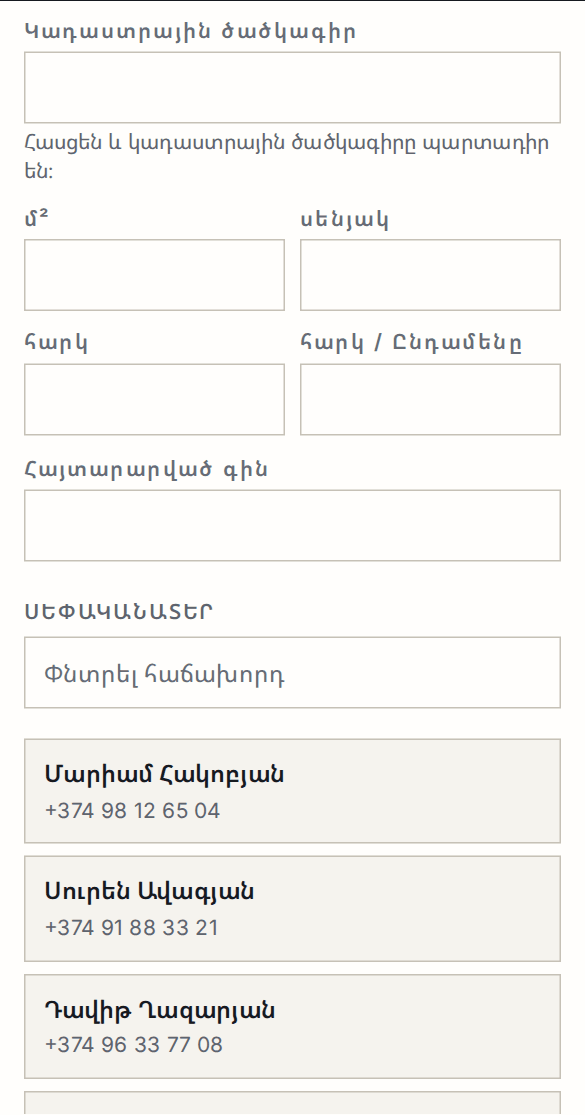Click the սենյակ label above rooms field
Viewport: 585px width, 1115px height.
pyautogui.click(x=345, y=220)
